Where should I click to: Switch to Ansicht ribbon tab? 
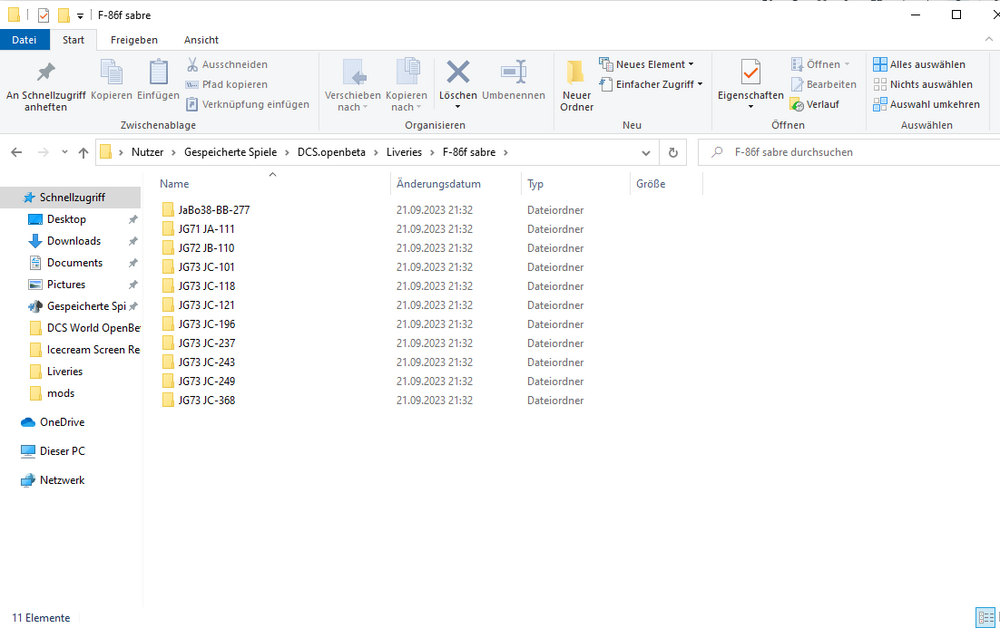click(x=202, y=40)
